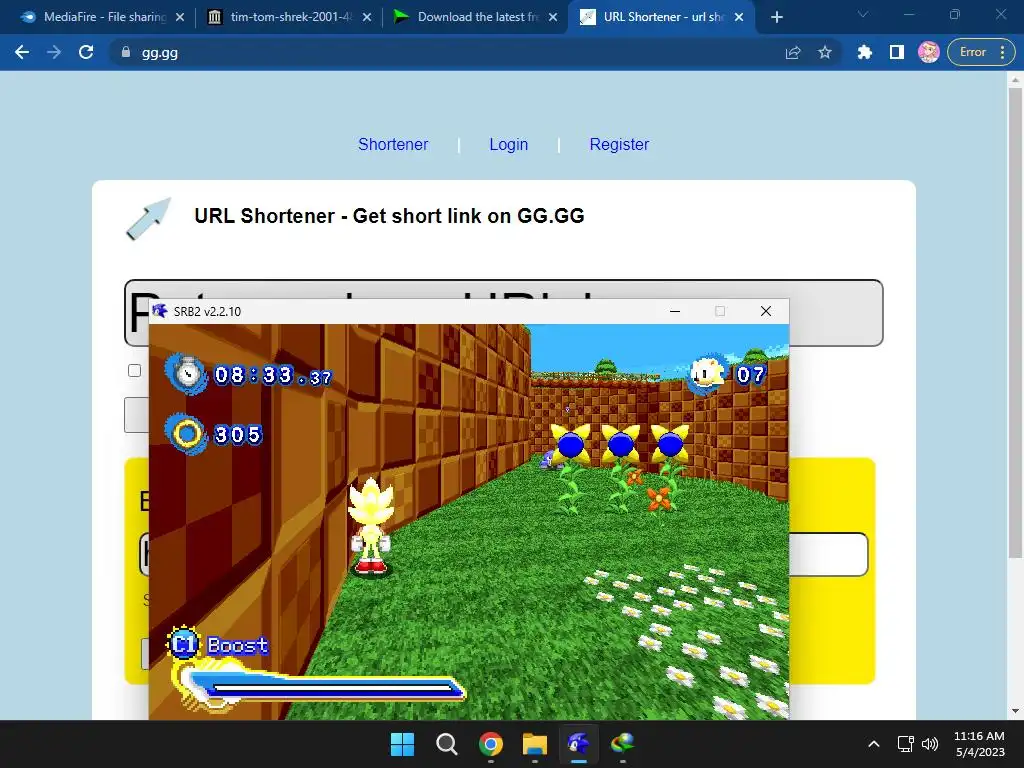Open the Login link

pyautogui.click(x=509, y=144)
